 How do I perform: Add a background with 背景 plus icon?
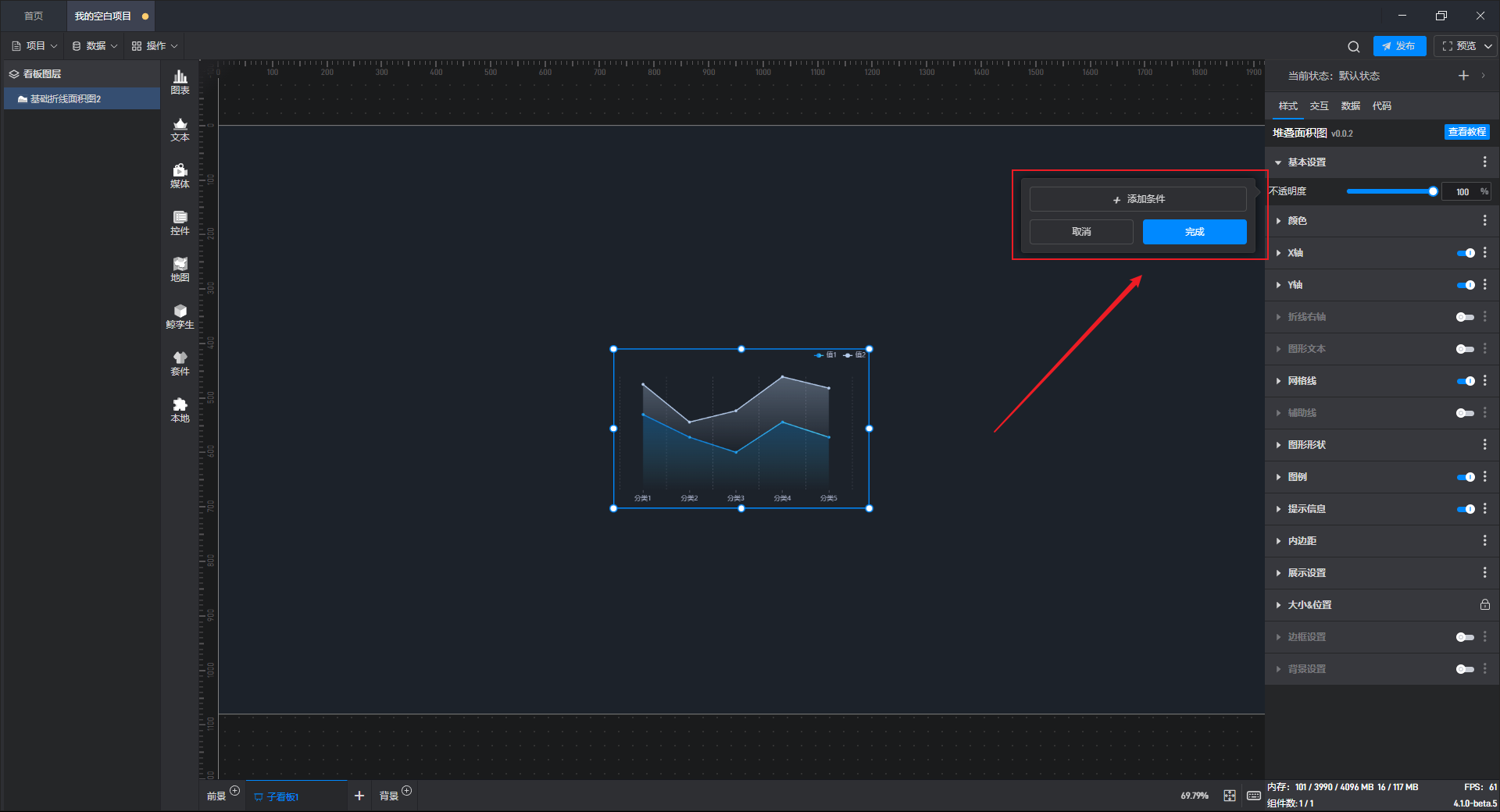[406, 791]
